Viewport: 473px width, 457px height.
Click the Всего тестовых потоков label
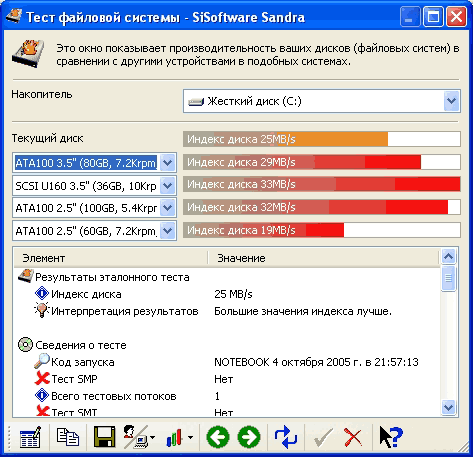[x=114, y=396]
